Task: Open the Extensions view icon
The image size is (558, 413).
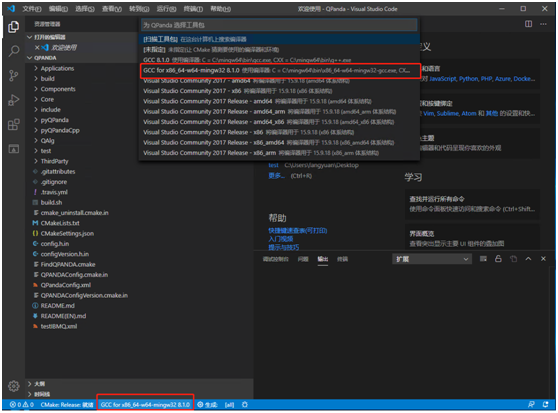Action: click(14, 125)
